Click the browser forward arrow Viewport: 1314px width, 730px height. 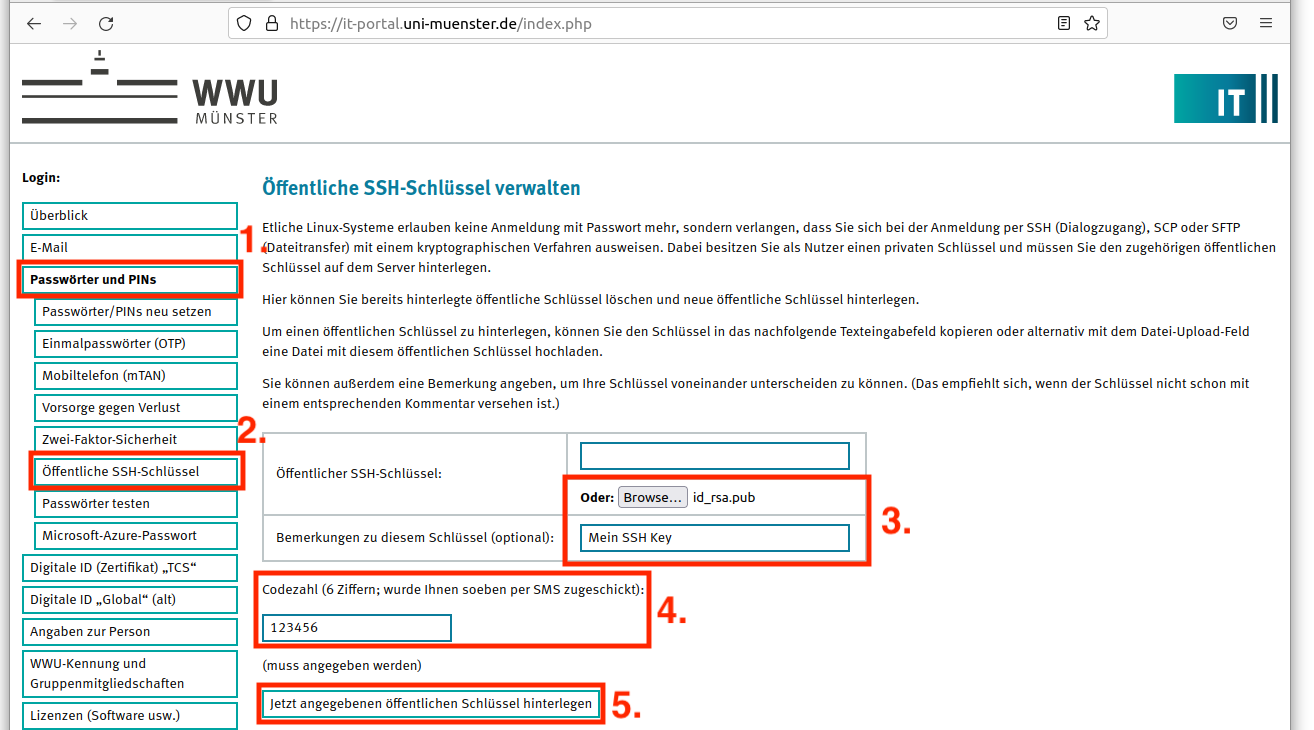click(x=70, y=23)
